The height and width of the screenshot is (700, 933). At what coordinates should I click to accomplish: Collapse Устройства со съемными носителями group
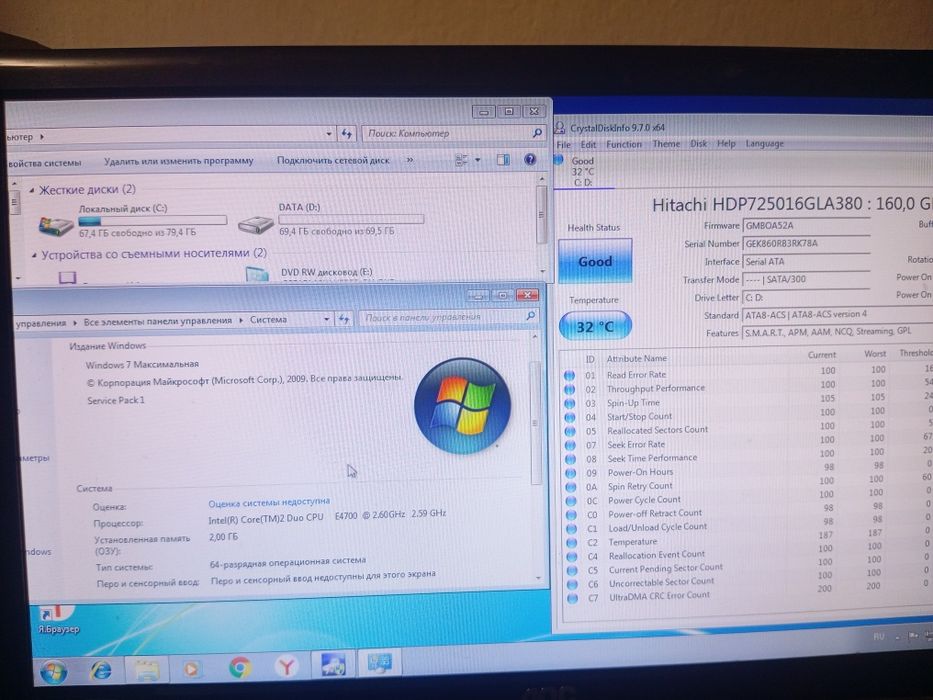34,255
